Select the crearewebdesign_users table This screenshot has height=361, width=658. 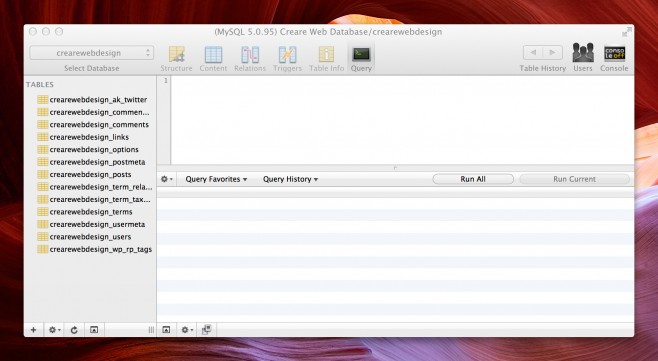coord(90,237)
